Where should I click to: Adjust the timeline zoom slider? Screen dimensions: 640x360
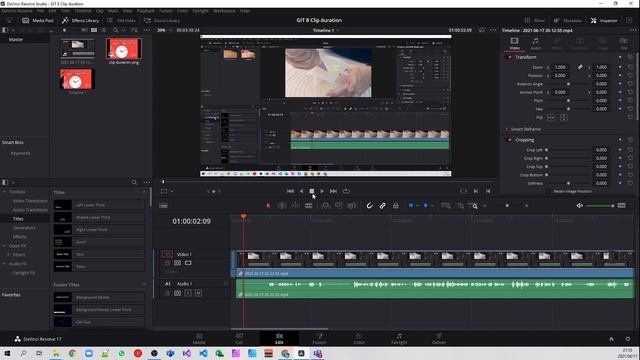click(506, 206)
